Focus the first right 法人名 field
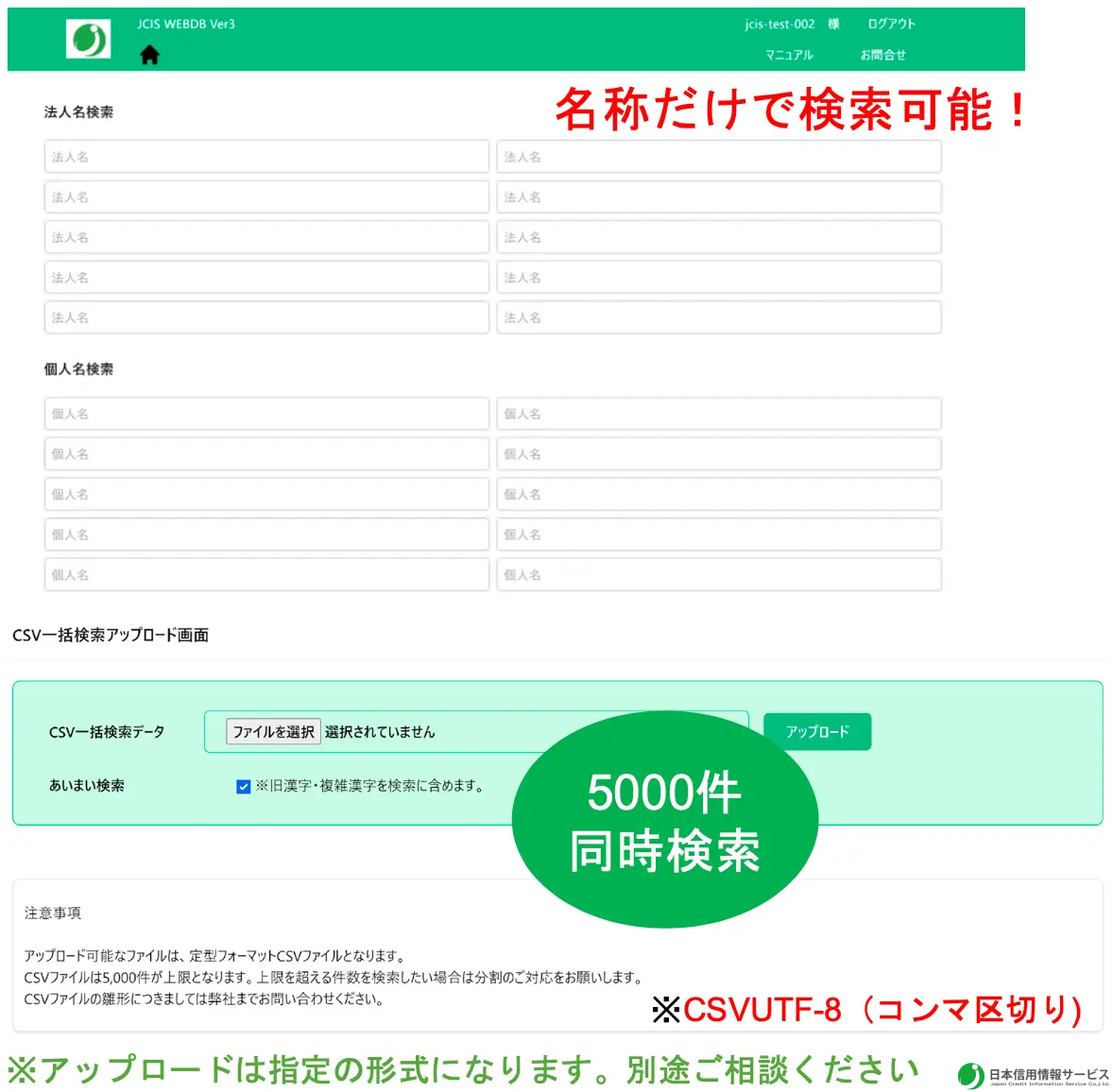Viewport: 1113px width, 1092px height. pyautogui.click(x=719, y=157)
